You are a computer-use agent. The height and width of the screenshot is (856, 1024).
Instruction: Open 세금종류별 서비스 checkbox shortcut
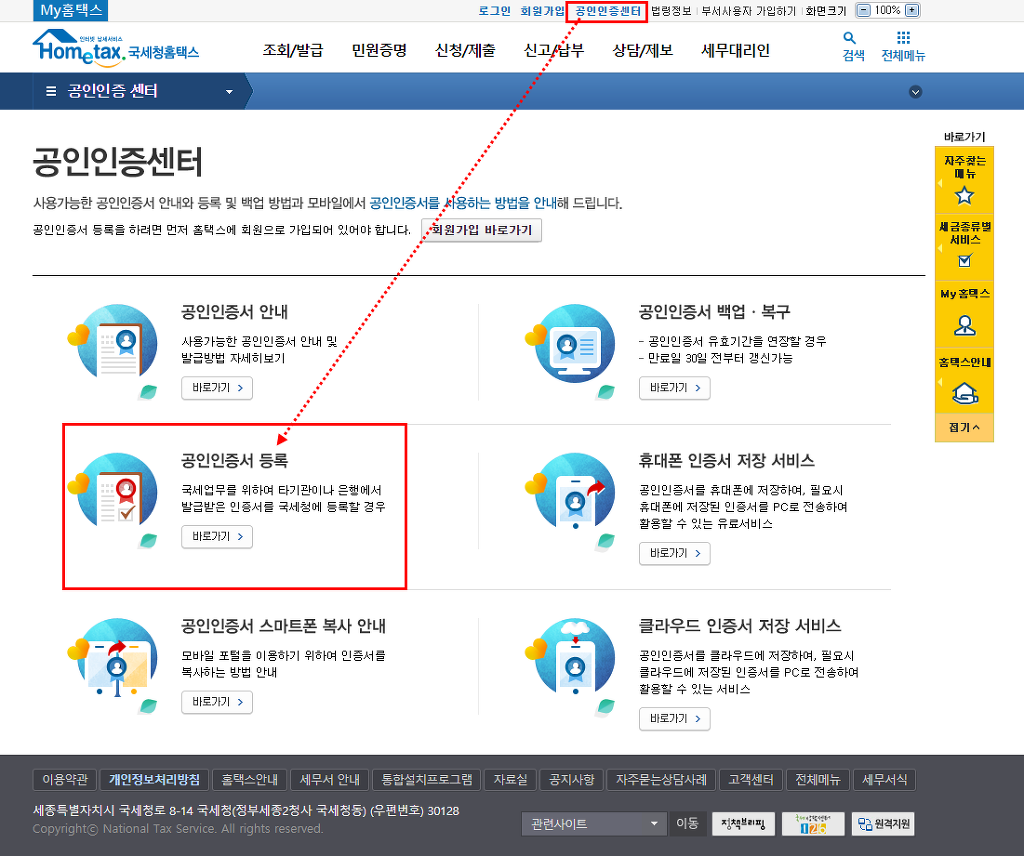click(x=965, y=246)
